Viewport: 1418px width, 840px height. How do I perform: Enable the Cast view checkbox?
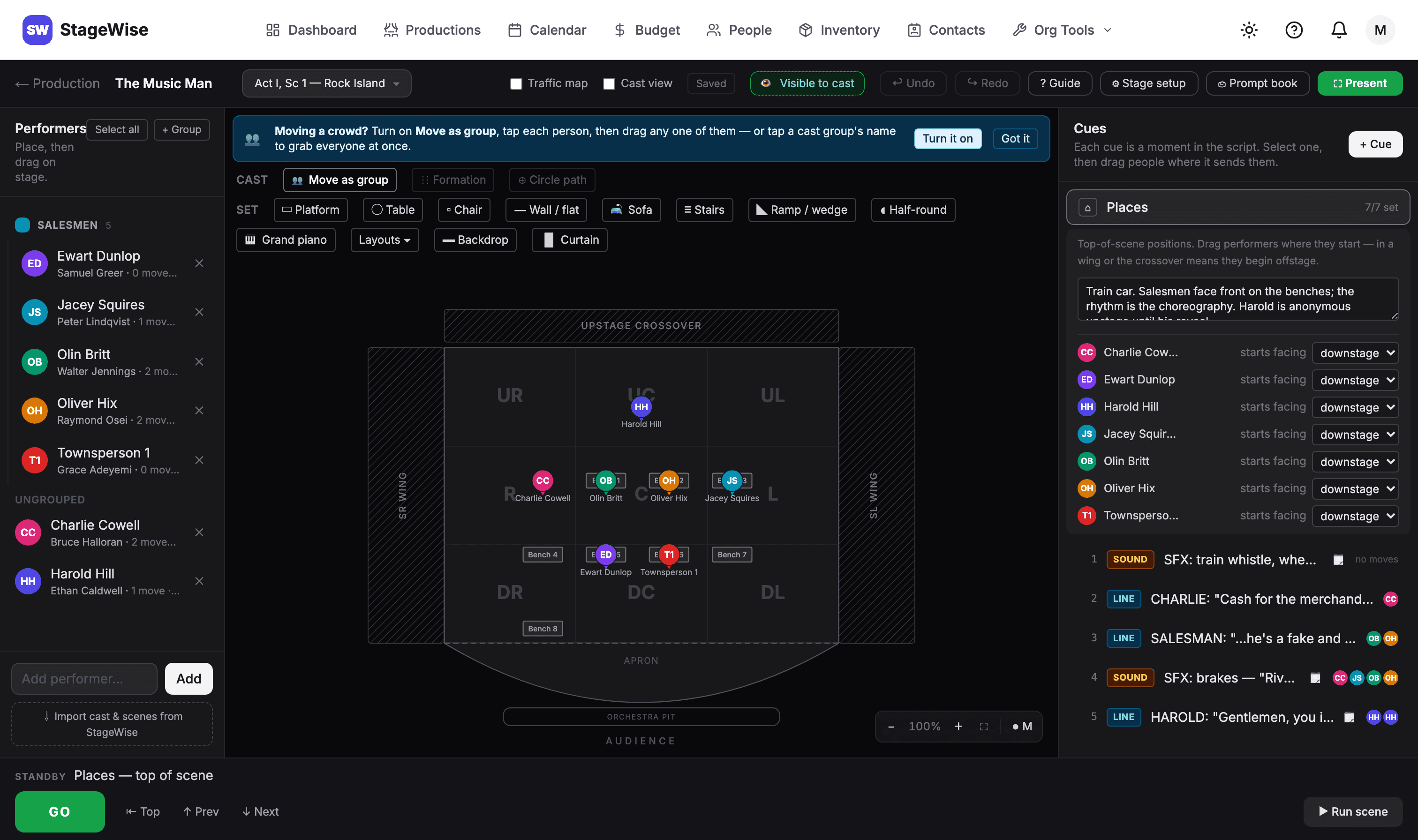[609, 84]
